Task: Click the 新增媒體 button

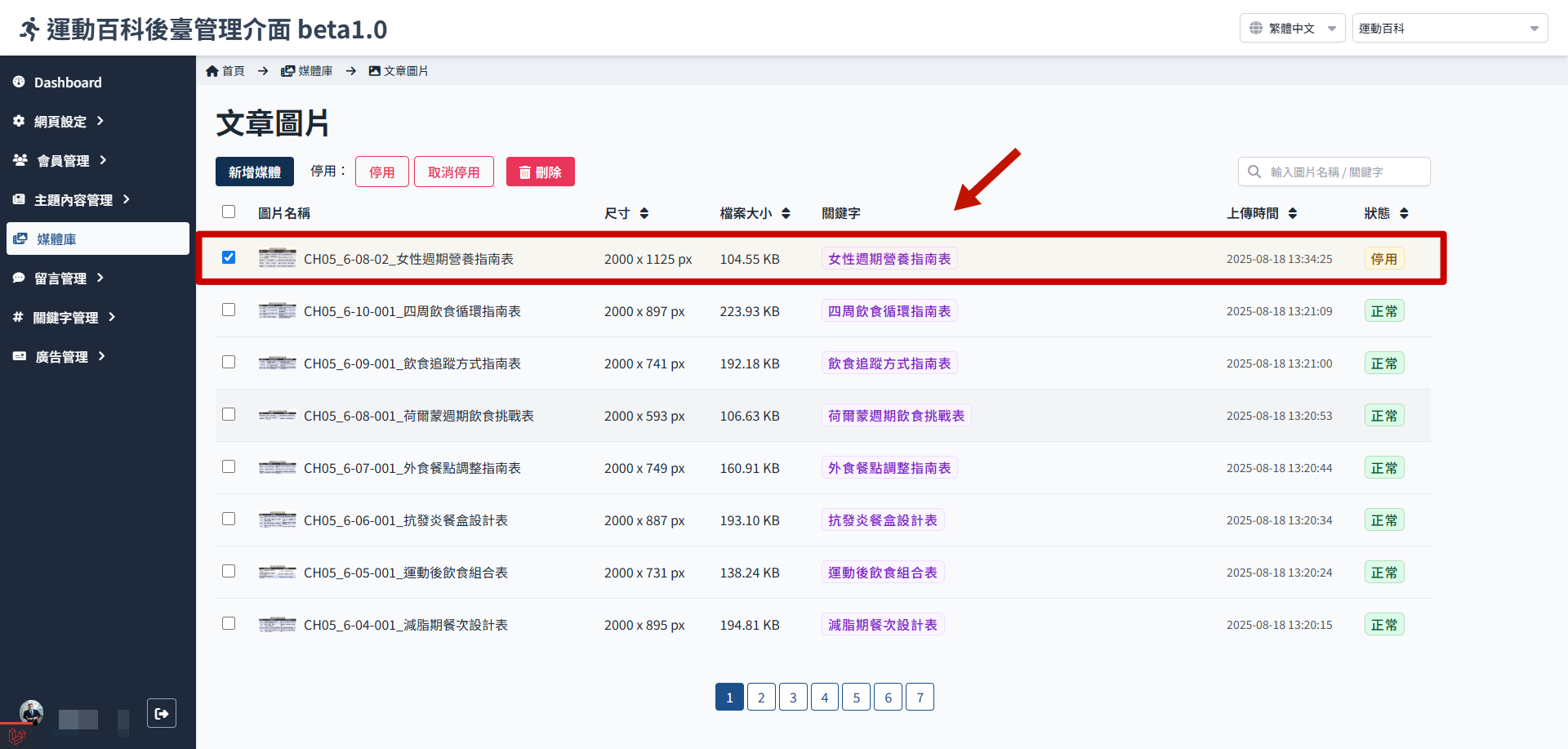Action: pyautogui.click(x=255, y=172)
